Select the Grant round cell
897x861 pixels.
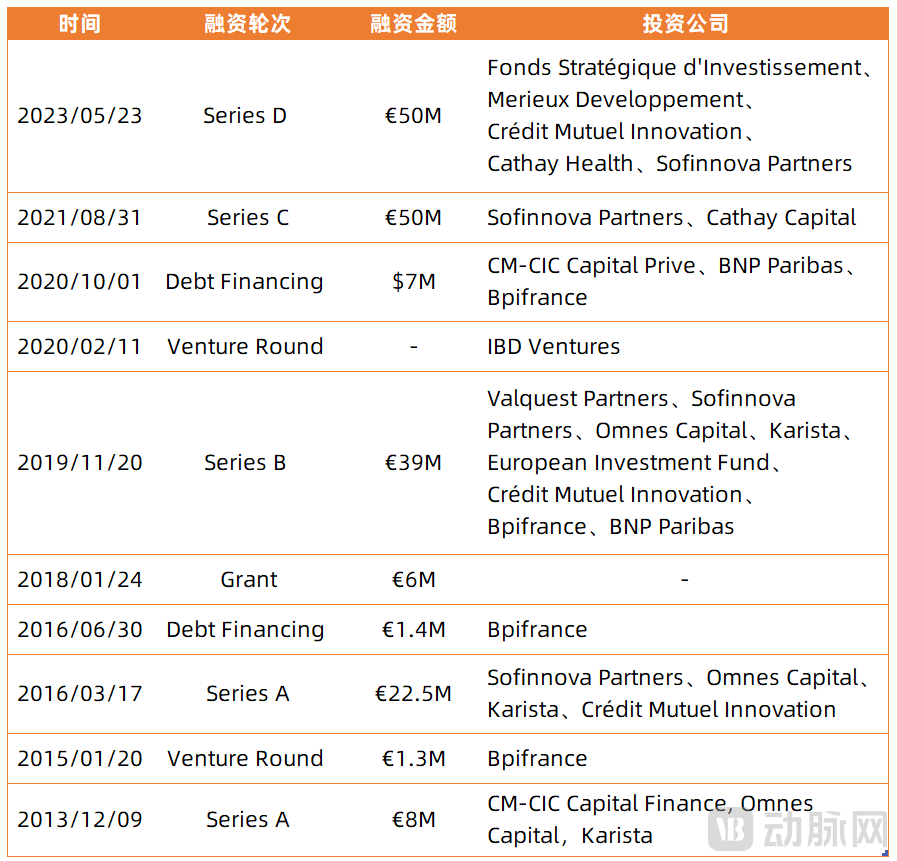249,580
